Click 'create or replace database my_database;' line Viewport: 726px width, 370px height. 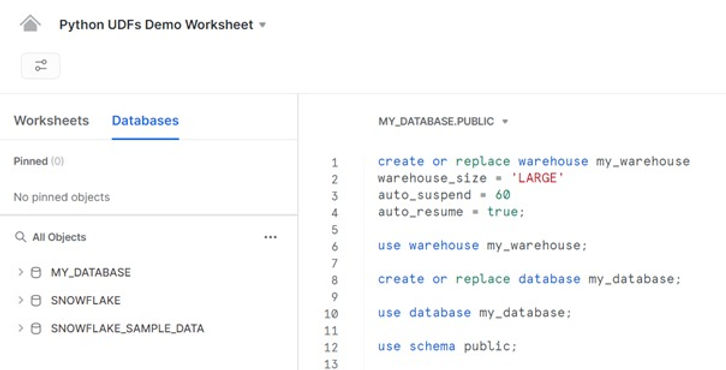[530, 279]
